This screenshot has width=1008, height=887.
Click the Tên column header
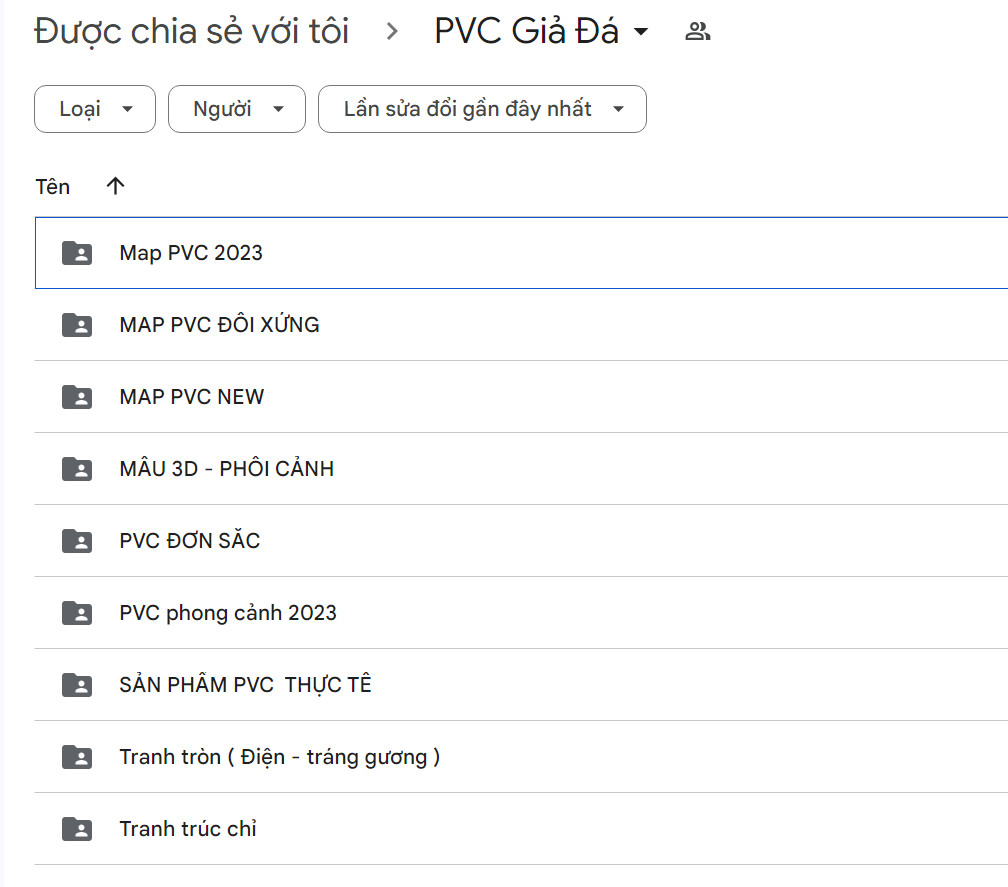click(x=53, y=187)
